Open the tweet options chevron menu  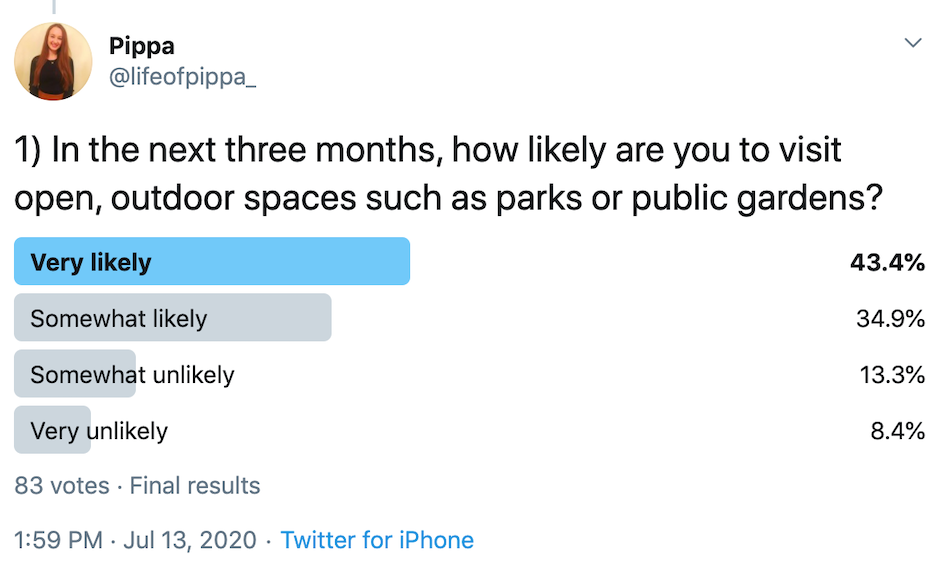click(x=913, y=43)
